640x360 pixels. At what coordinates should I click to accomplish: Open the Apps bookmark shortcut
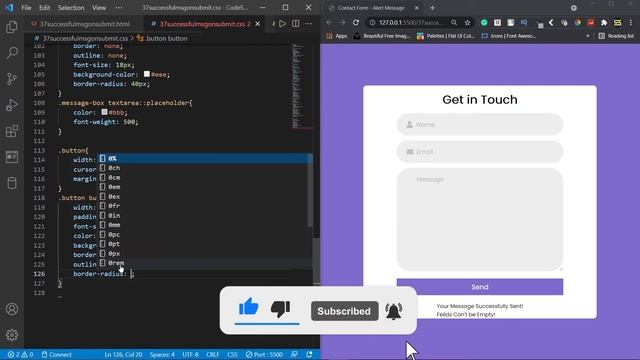pos(337,36)
